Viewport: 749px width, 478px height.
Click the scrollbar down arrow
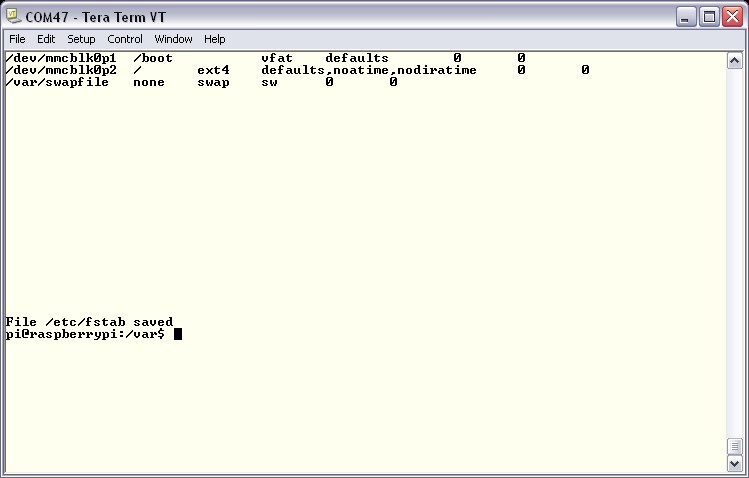(x=734, y=463)
